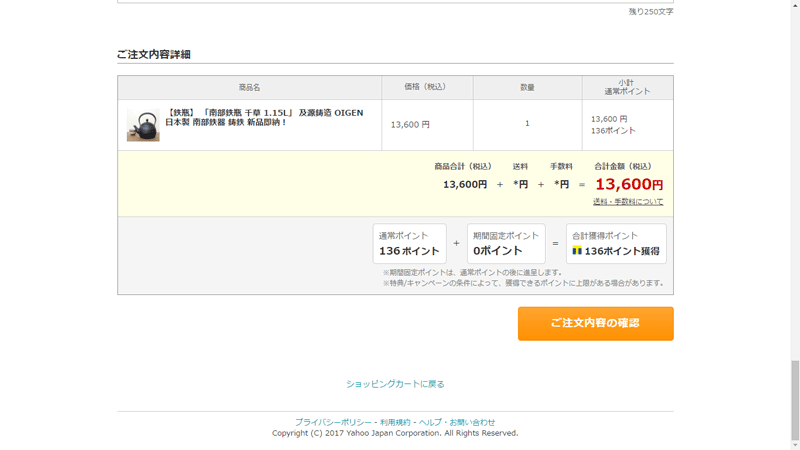The image size is (800, 450).
Task: Click the 送料 *円 shipping amount
Action: [520, 184]
